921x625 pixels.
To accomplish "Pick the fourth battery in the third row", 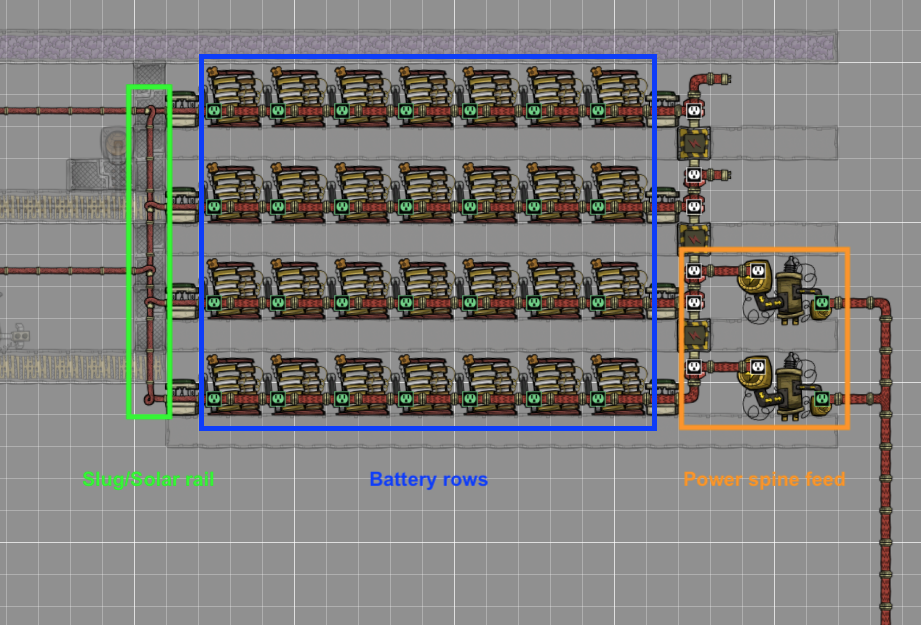I will pos(426,289).
